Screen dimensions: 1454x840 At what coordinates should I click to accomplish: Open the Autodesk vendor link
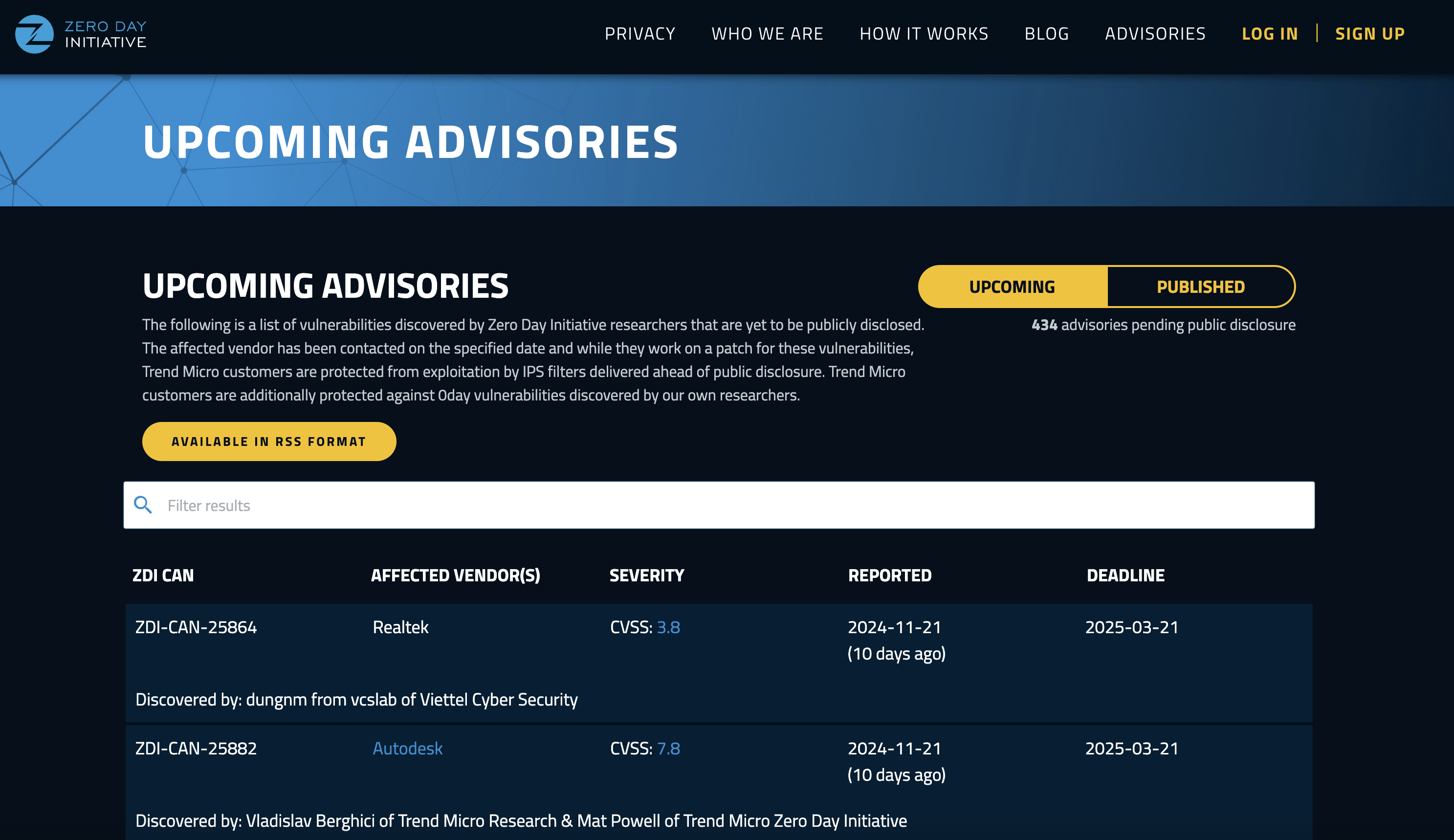coord(408,748)
